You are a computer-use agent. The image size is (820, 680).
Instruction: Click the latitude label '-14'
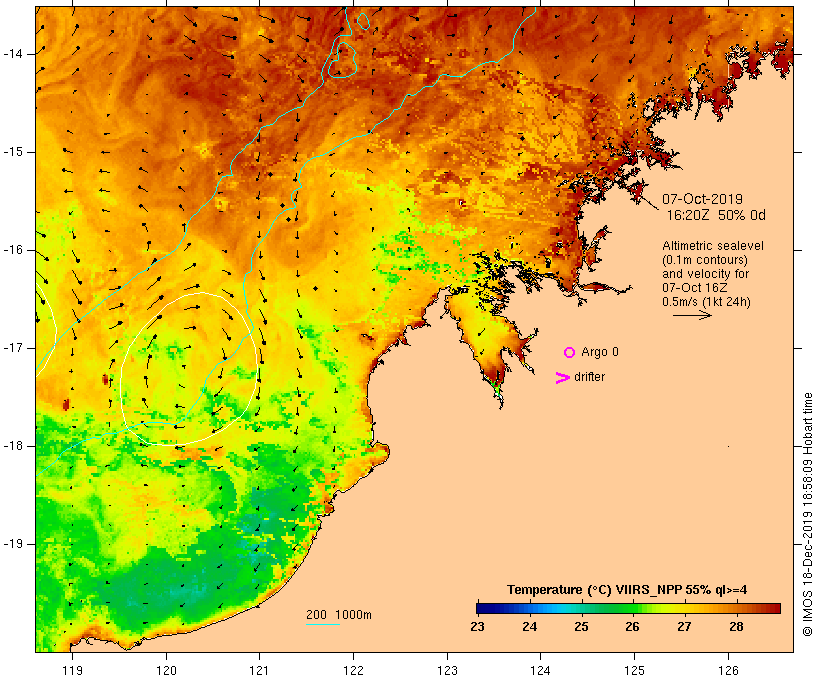[x=13, y=54]
